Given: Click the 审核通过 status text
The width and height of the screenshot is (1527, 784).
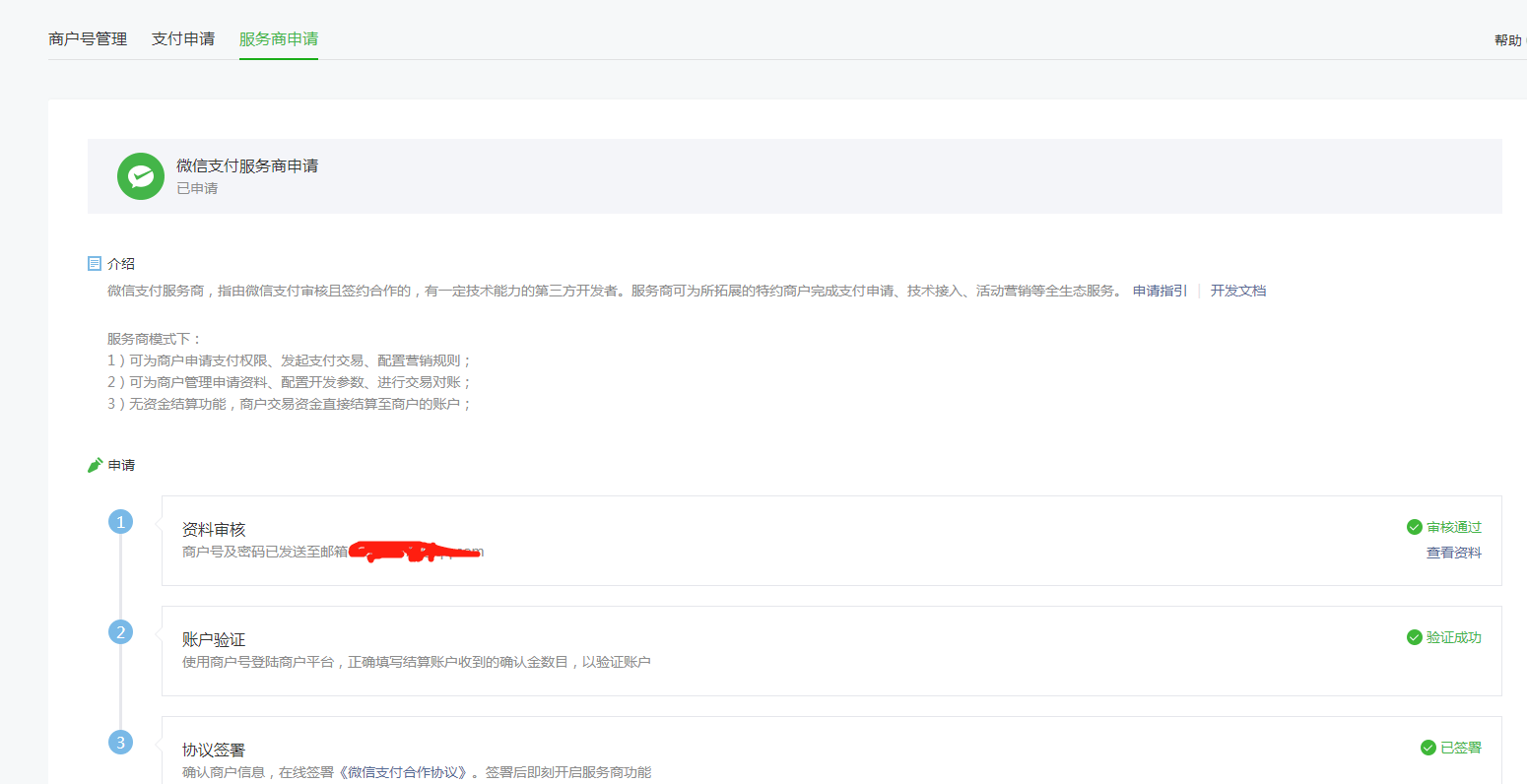Looking at the screenshot, I should (1453, 527).
